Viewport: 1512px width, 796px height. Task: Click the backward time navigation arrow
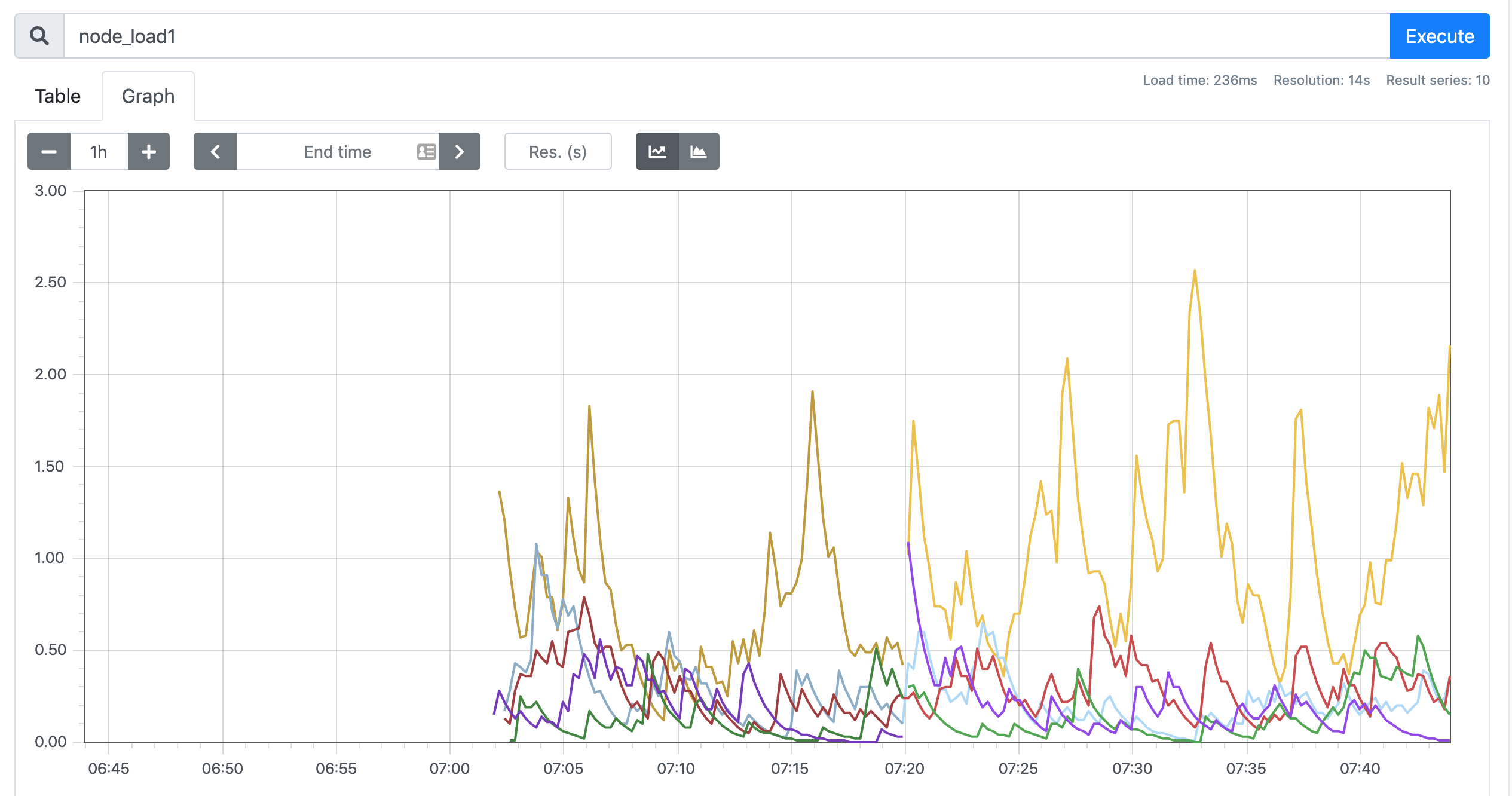pos(213,152)
